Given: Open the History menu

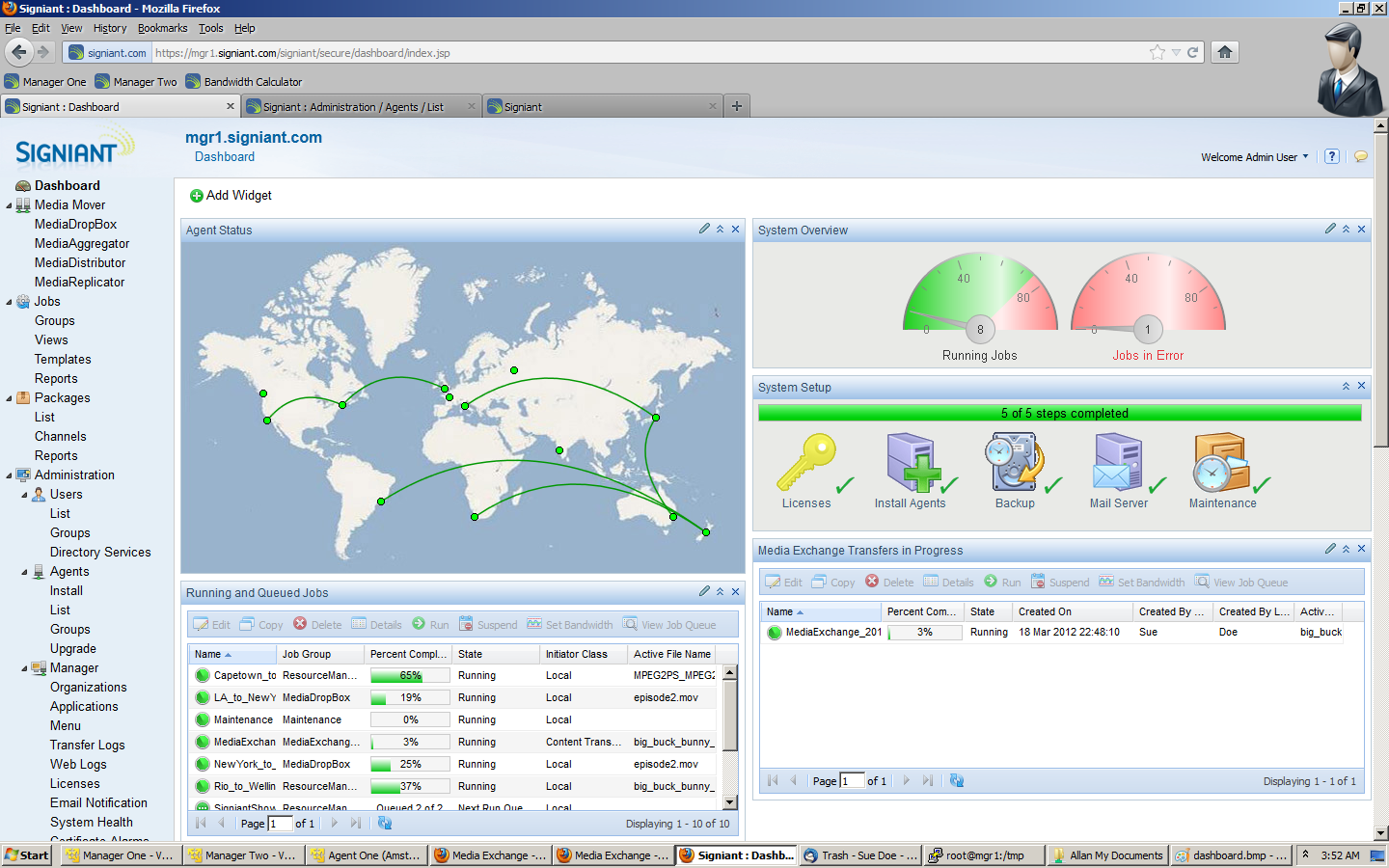Looking at the screenshot, I should coord(110,28).
